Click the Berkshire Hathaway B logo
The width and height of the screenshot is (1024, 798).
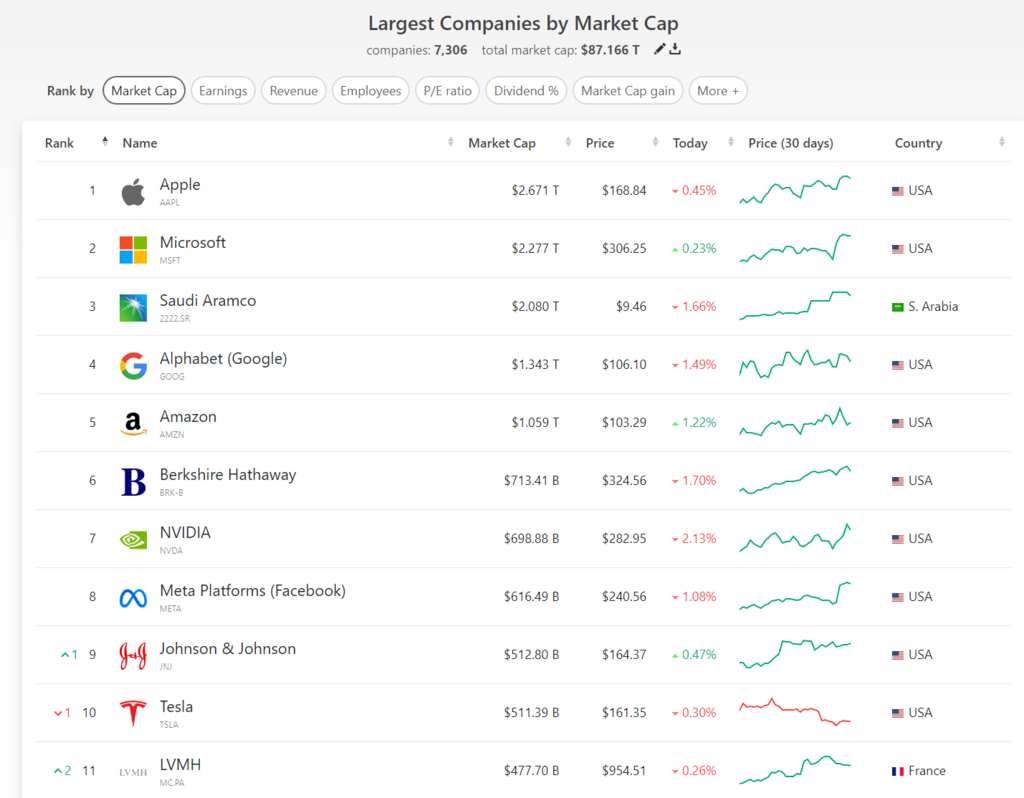[133, 482]
